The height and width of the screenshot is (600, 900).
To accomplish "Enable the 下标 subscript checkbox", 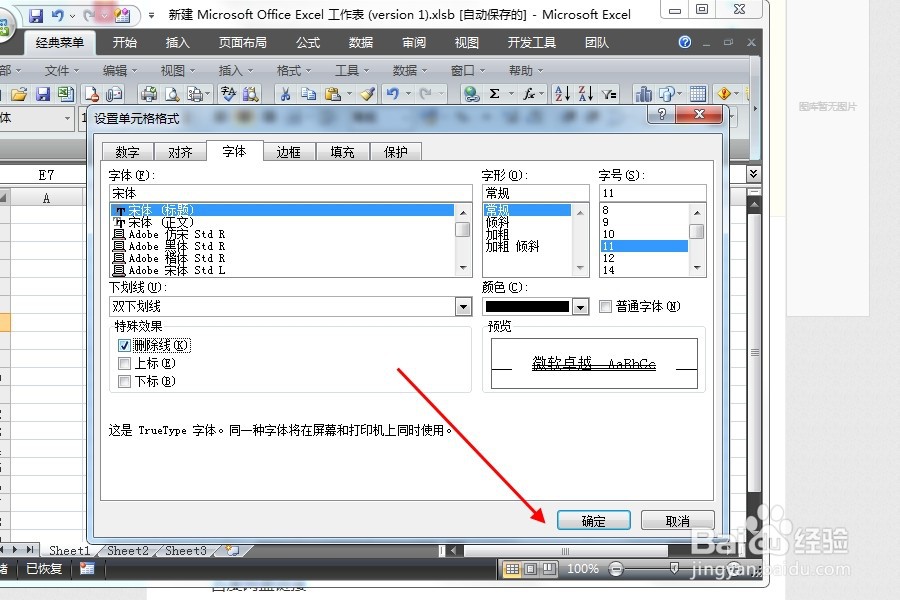I will (124, 381).
